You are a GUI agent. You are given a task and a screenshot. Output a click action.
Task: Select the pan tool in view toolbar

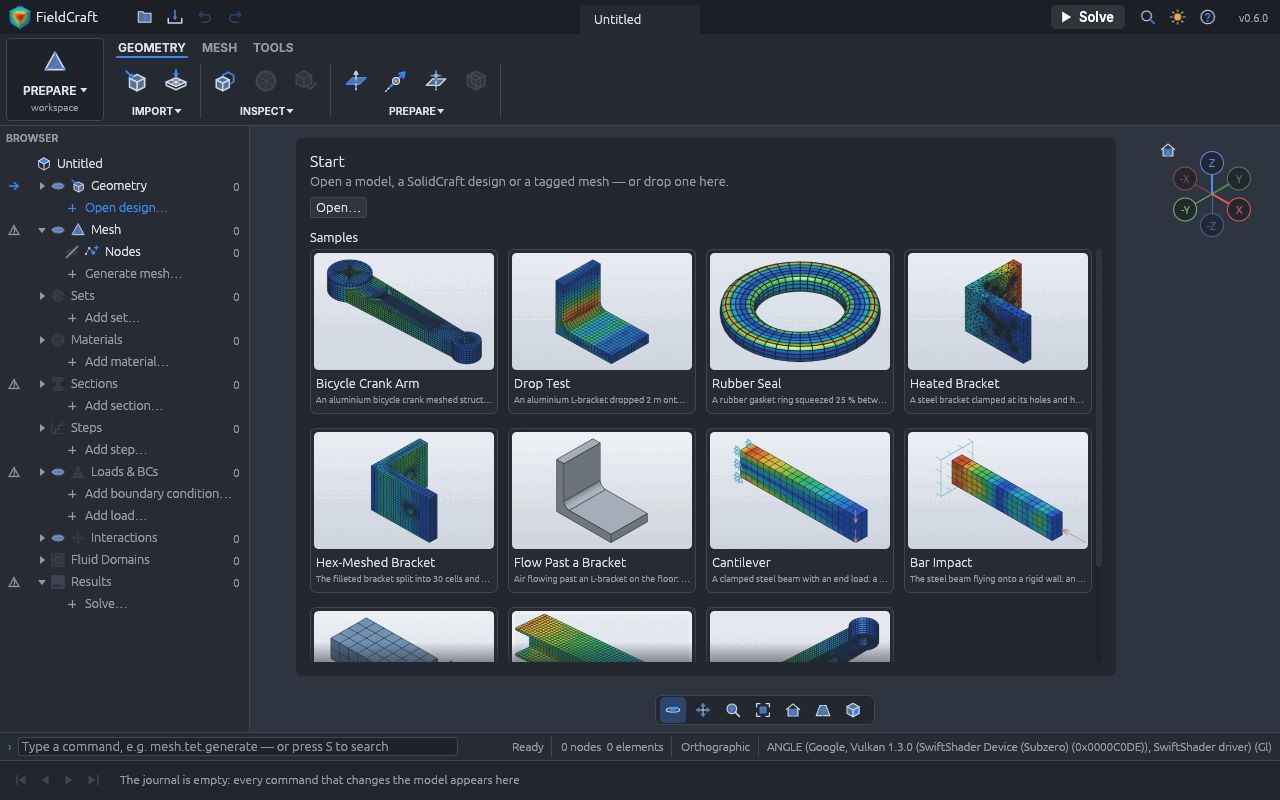coord(703,710)
